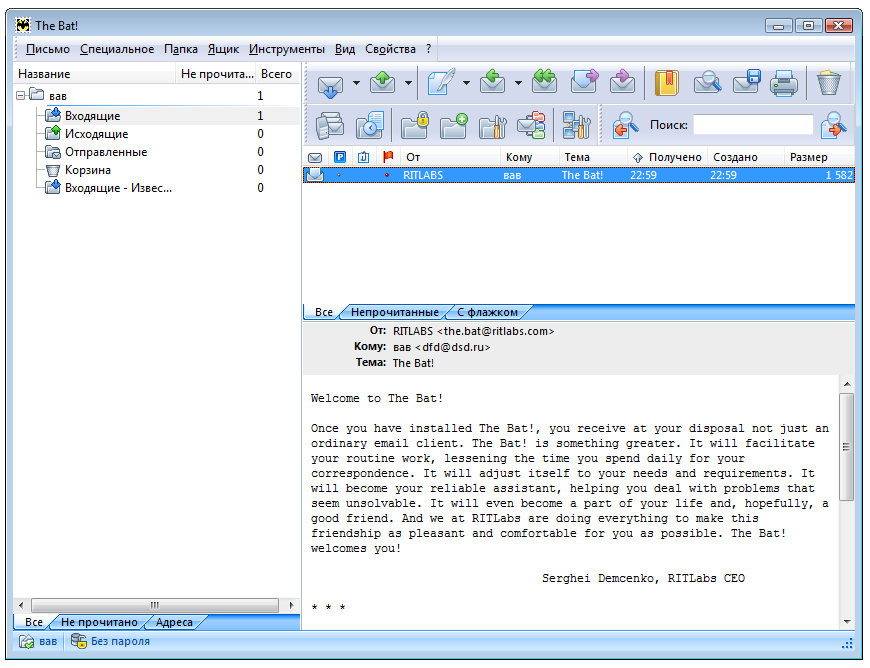The image size is (870, 668).
Task: Open the Ящик menu
Action: [224, 49]
